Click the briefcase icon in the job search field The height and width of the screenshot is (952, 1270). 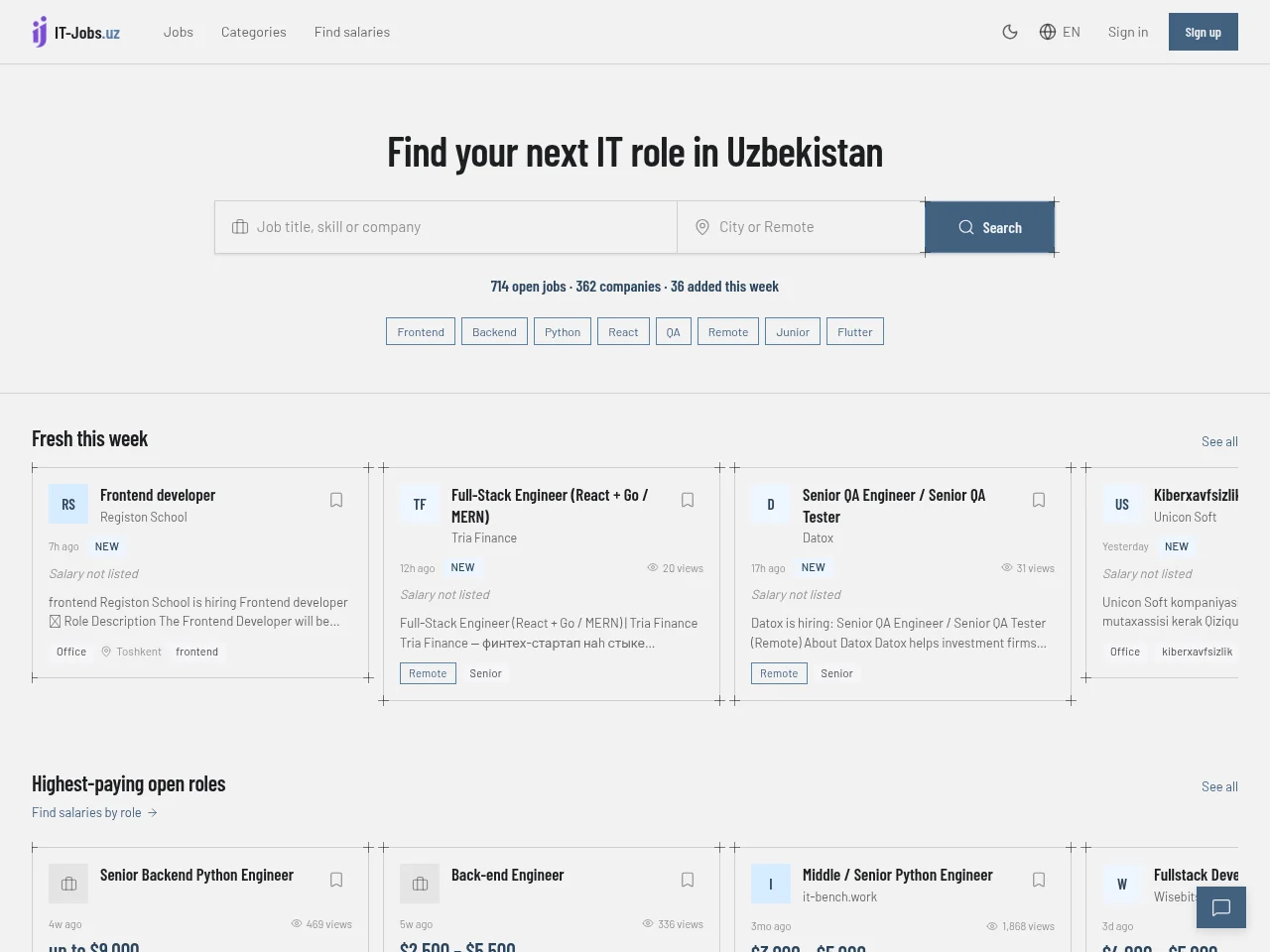[x=240, y=227]
